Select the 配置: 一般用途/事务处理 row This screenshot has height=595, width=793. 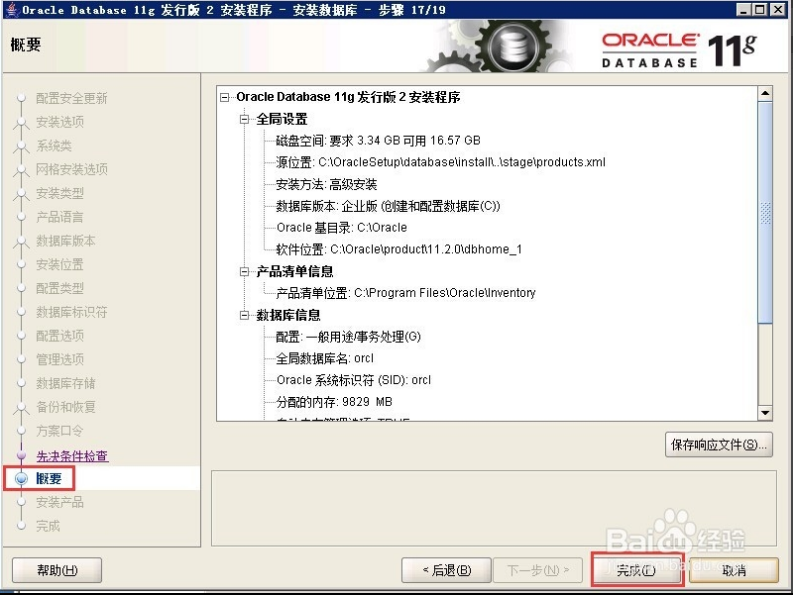(348, 336)
